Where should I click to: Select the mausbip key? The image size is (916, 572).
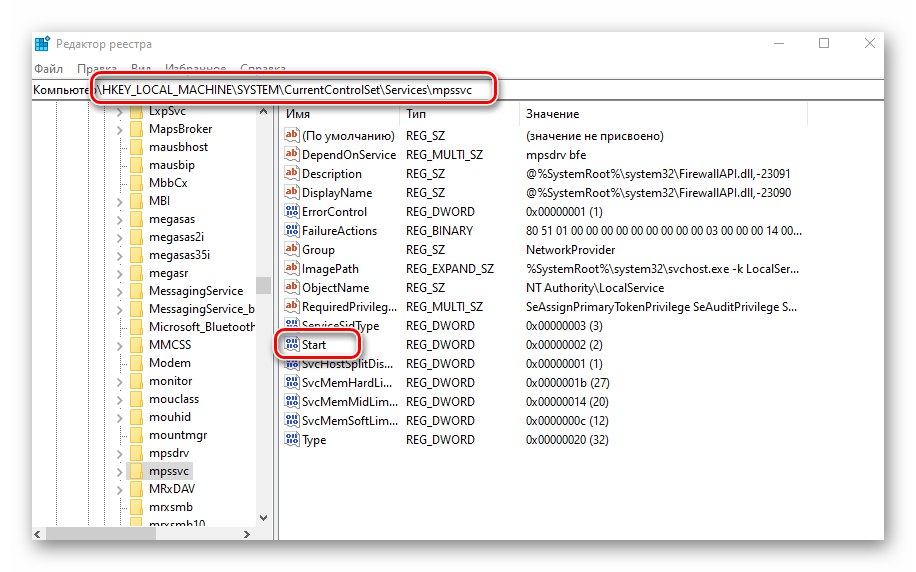point(172,165)
